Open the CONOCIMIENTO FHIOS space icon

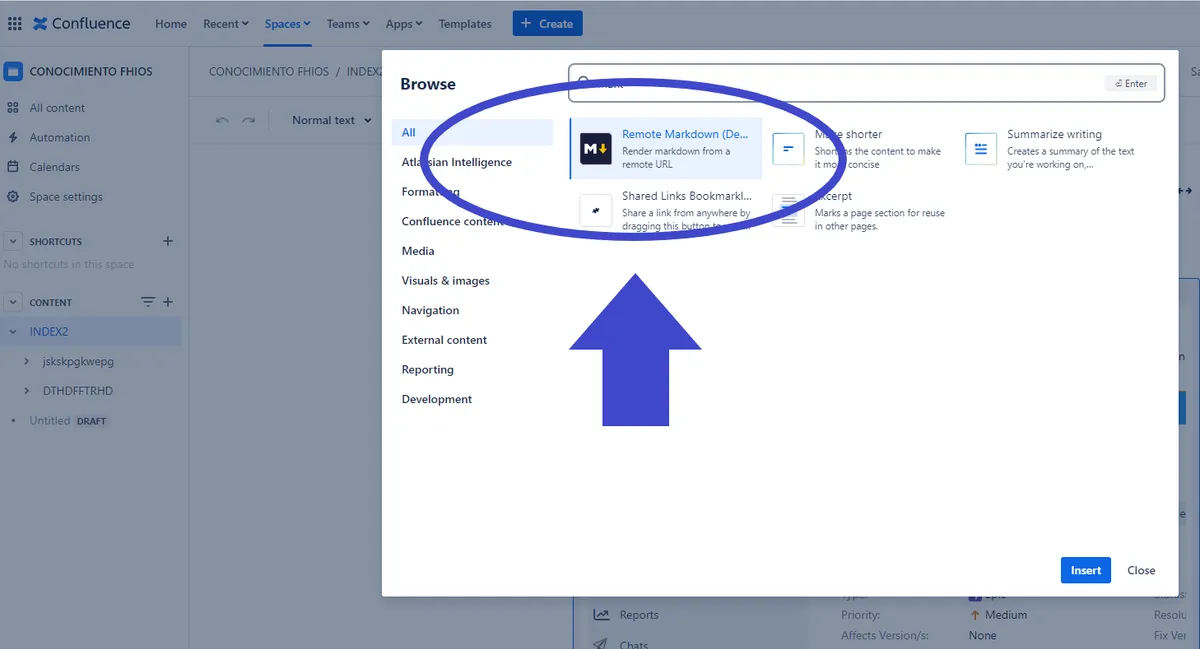pyautogui.click(x=13, y=71)
